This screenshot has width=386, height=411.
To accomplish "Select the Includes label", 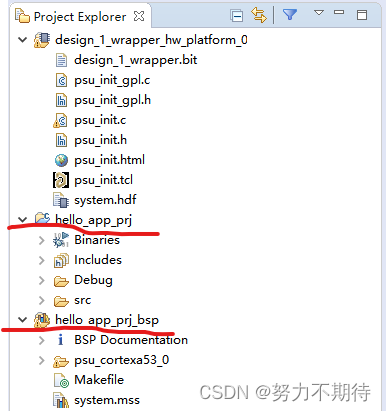I will coord(98,260).
